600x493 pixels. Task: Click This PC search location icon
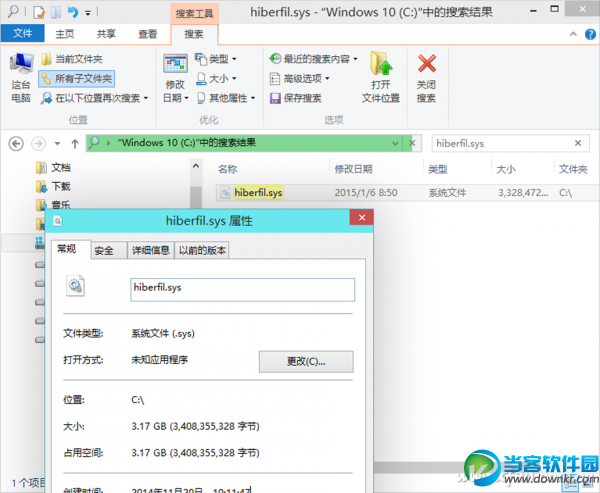click(21, 78)
